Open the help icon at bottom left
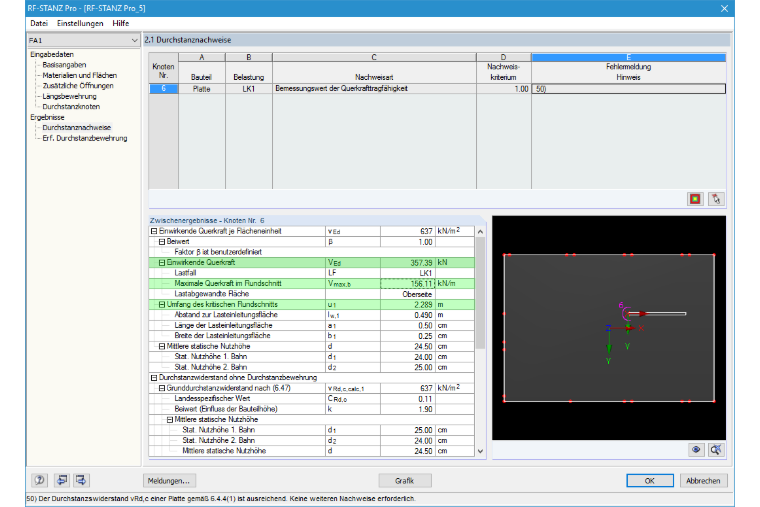Screen dimensions: 760x507 pyautogui.click(x=39, y=480)
